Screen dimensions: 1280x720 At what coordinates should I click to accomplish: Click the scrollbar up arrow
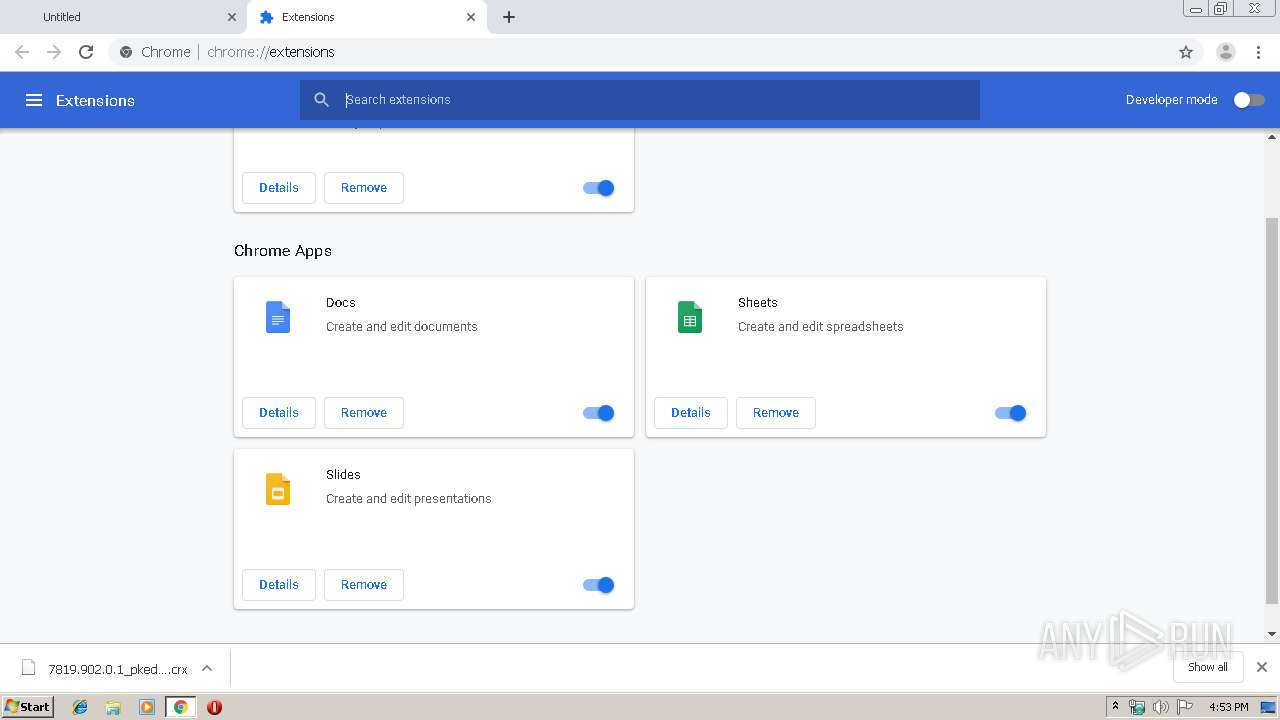pyautogui.click(x=1272, y=136)
